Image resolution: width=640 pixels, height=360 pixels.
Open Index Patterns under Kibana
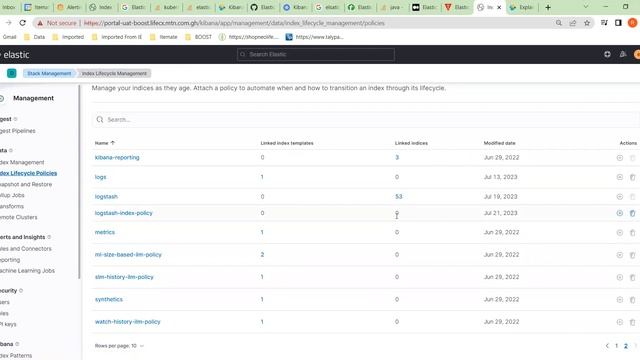(16, 356)
